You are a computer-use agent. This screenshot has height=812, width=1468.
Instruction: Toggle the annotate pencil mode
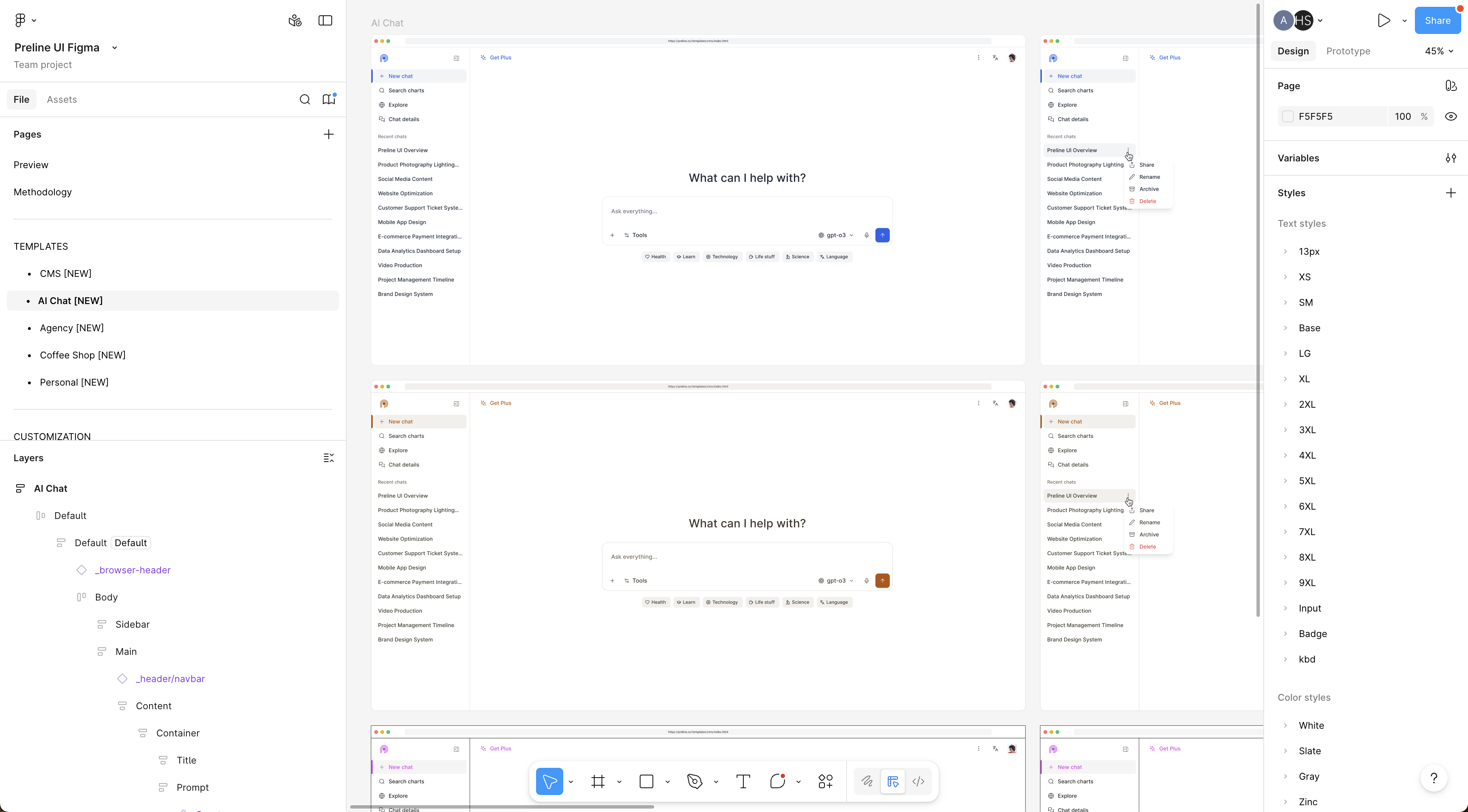(x=867, y=781)
